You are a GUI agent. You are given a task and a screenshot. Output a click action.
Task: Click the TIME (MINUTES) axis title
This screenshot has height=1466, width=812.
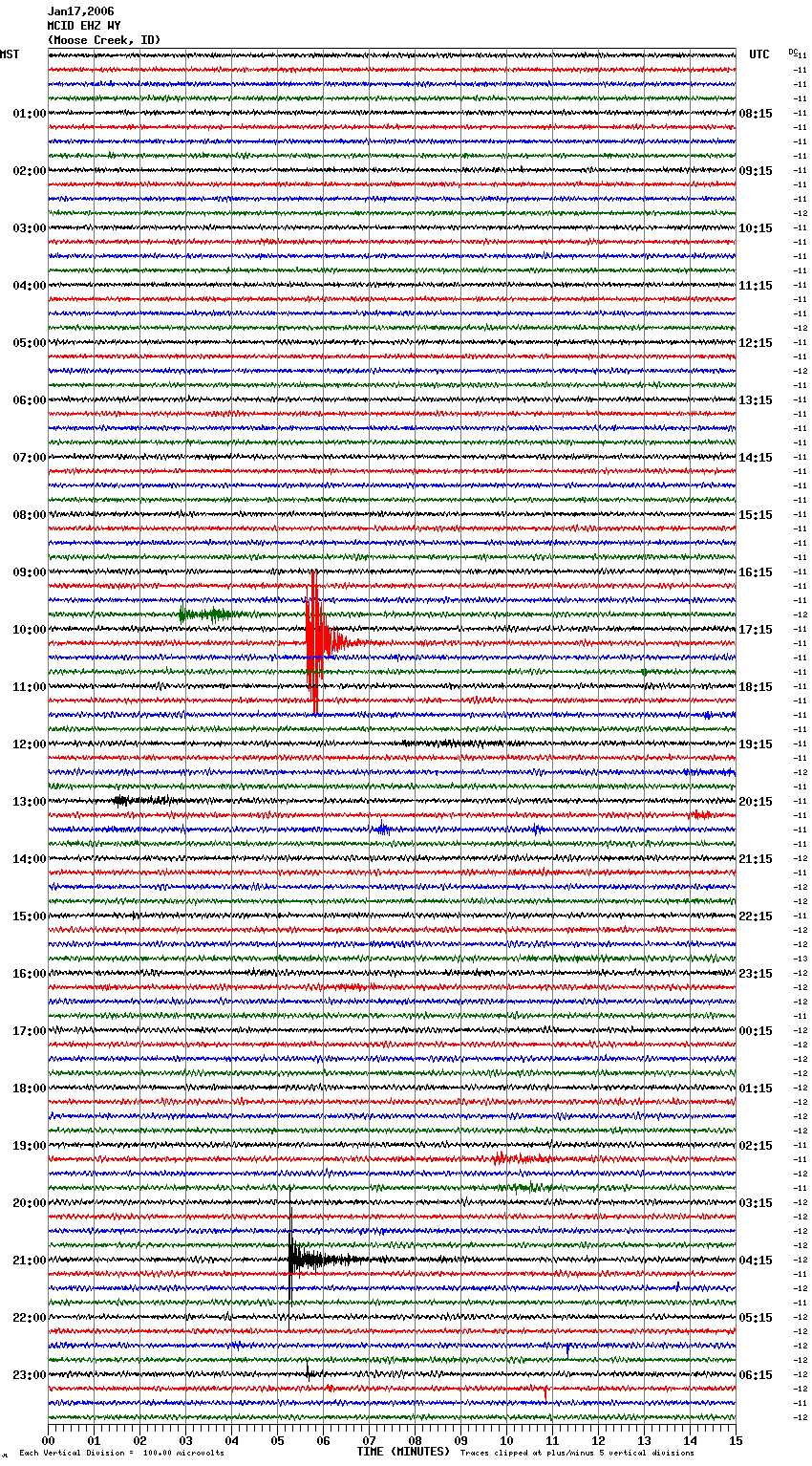(403, 1452)
